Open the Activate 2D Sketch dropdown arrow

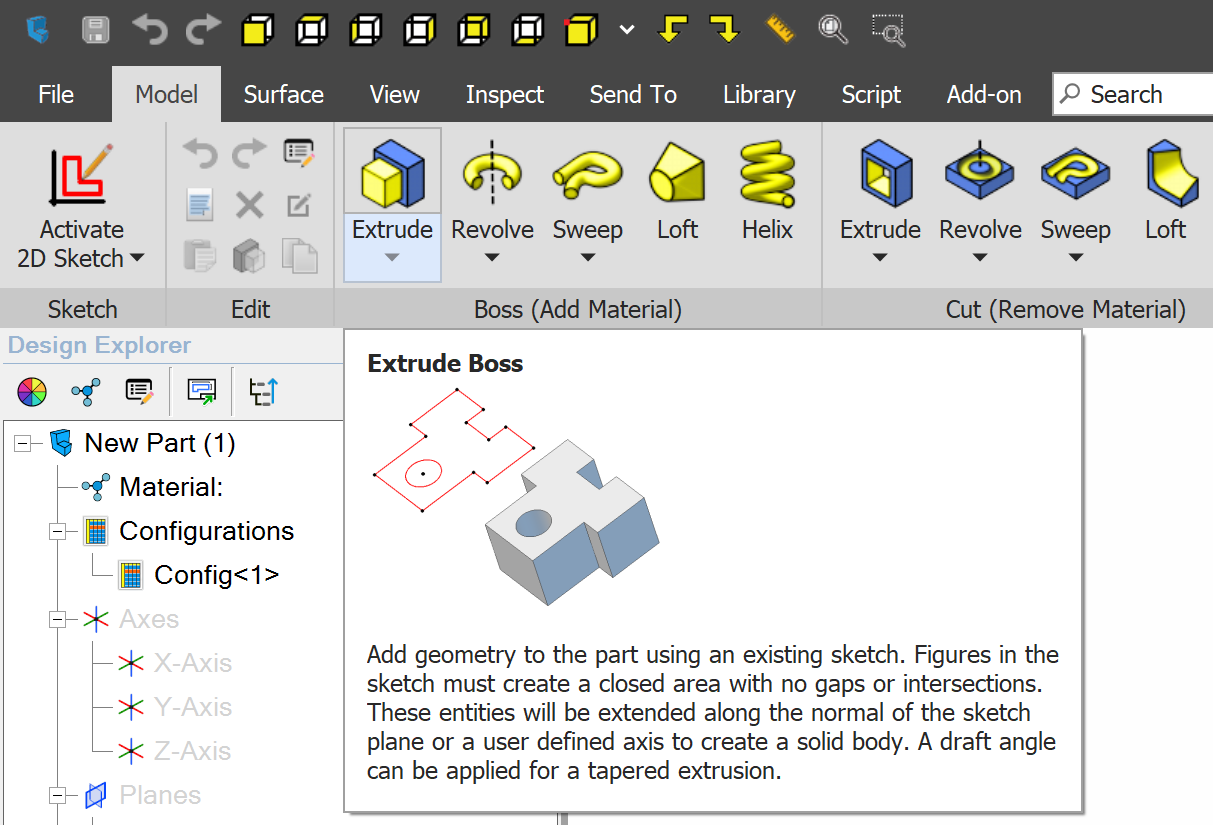137,258
